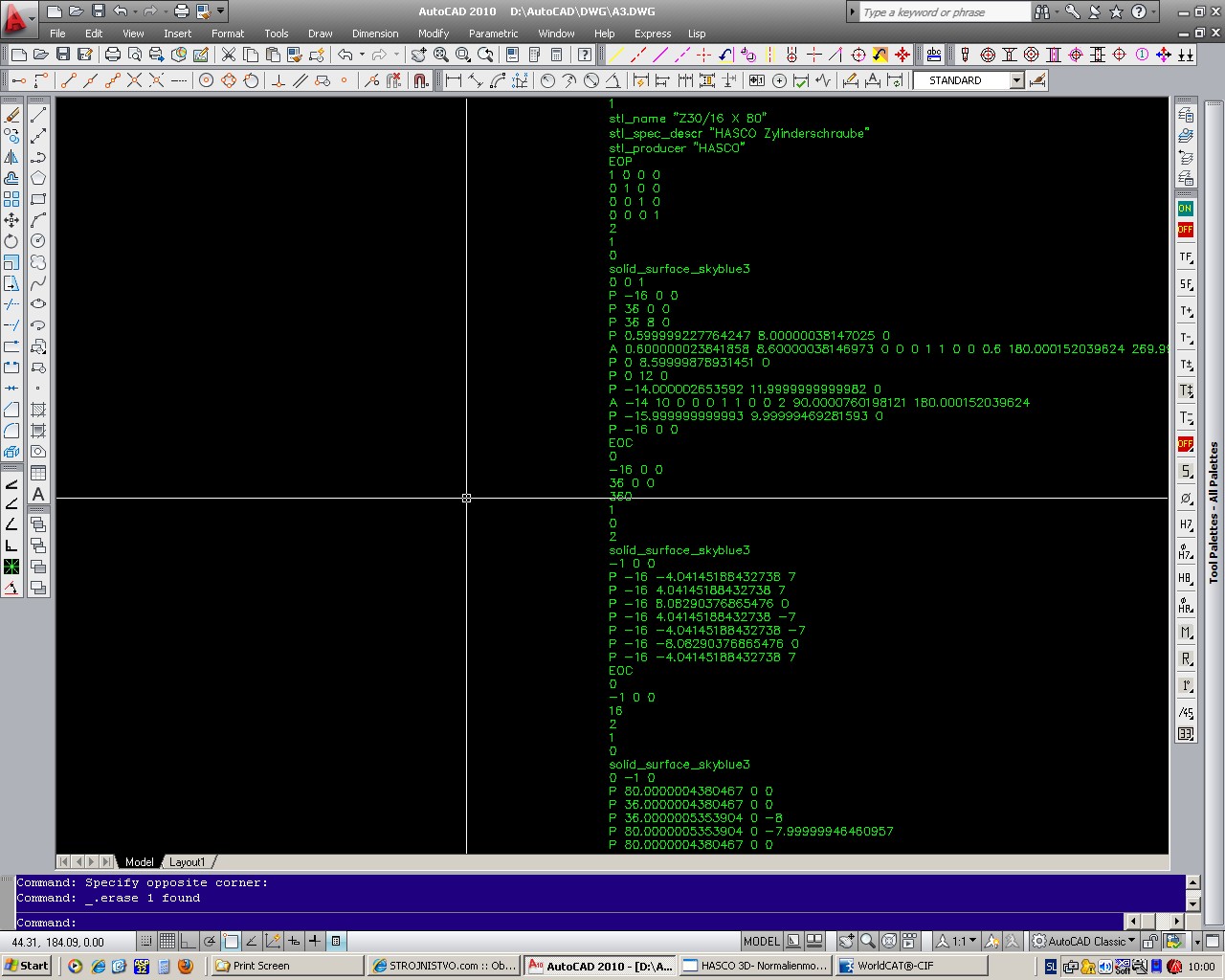Select the Line tool in Draw toolbar
Image resolution: width=1225 pixels, height=980 pixels.
coord(38,115)
